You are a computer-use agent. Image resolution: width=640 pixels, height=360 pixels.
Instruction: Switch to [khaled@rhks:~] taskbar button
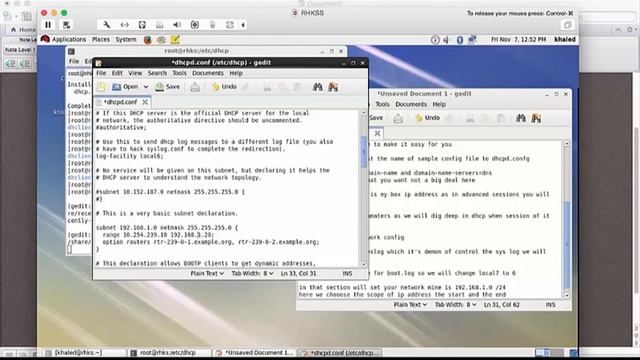click(84, 353)
